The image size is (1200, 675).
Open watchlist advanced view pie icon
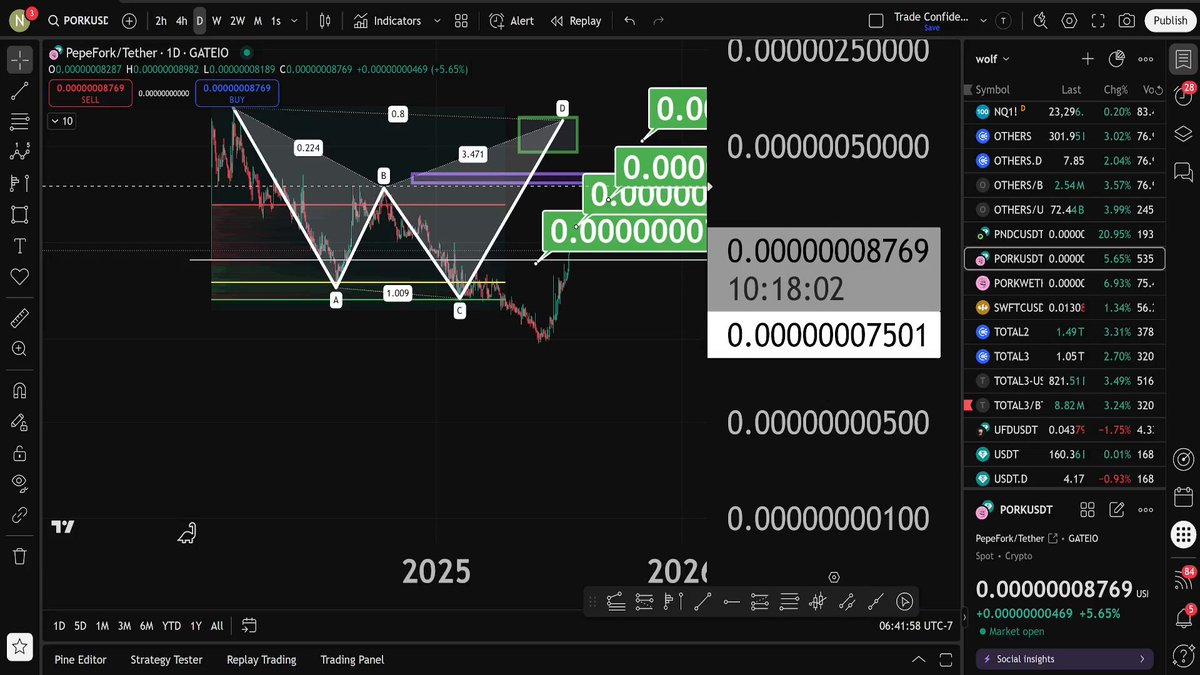tap(1118, 59)
